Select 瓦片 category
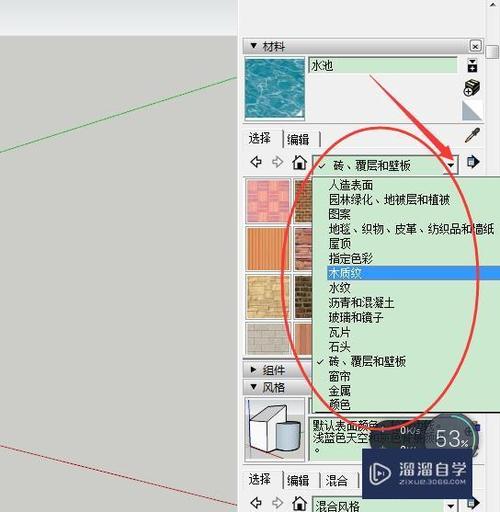This screenshot has height=512, width=500. tap(339, 332)
